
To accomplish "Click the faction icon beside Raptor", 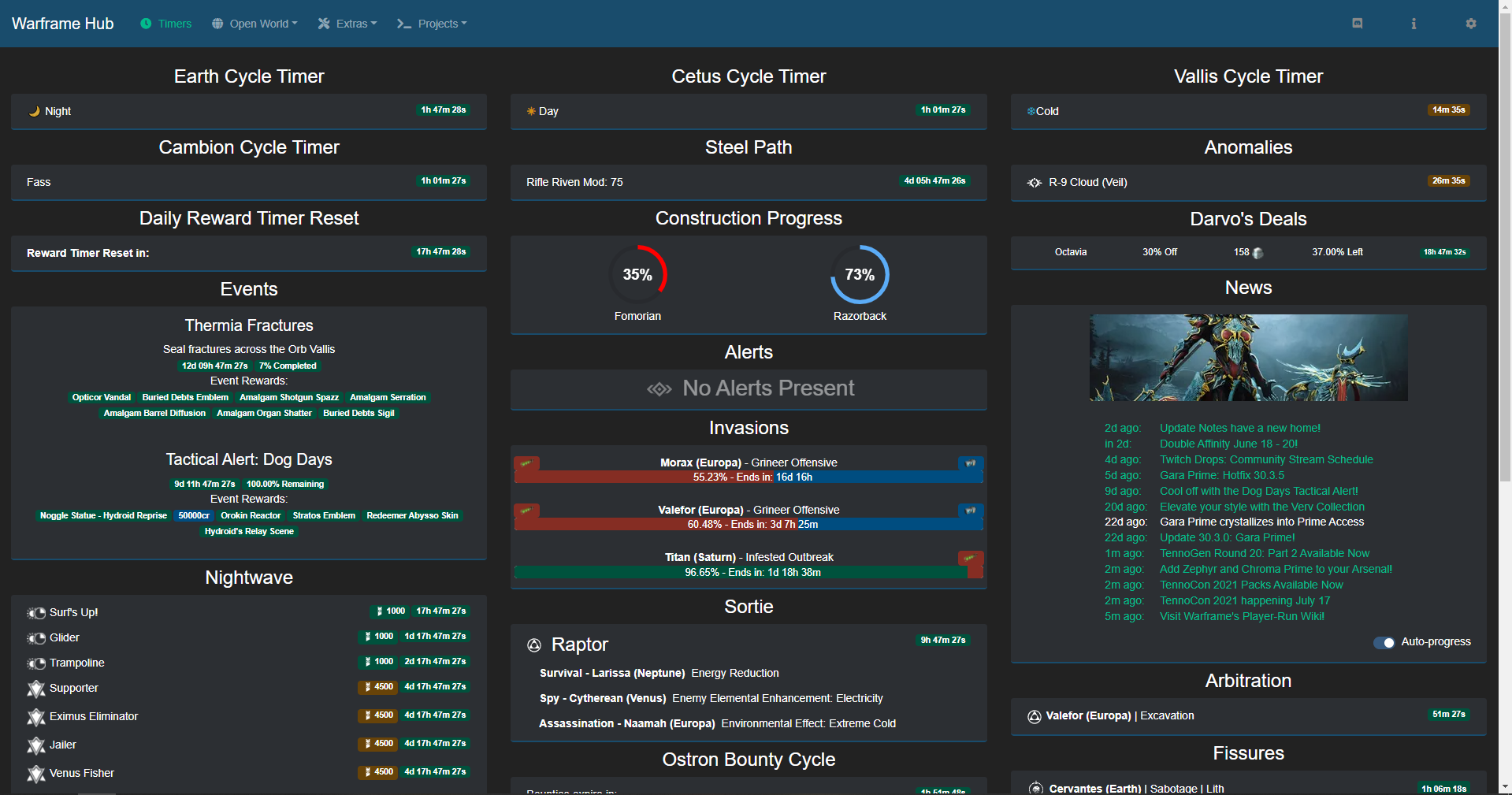I will [534, 645].
